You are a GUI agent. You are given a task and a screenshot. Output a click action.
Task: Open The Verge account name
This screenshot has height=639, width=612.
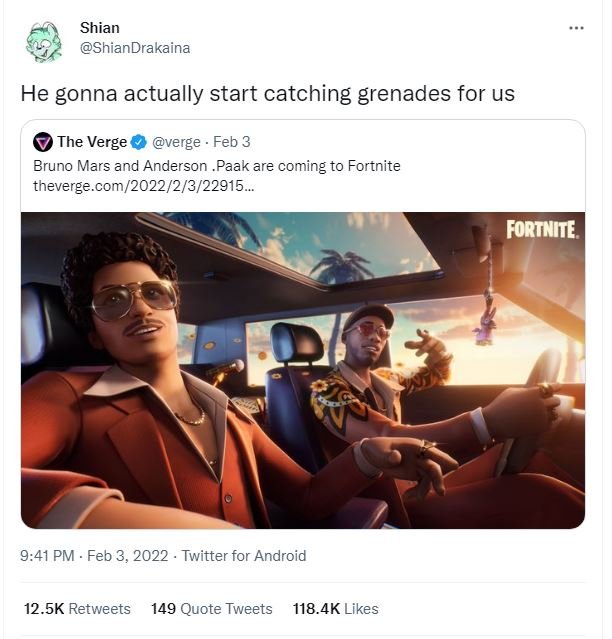point(93,142)
